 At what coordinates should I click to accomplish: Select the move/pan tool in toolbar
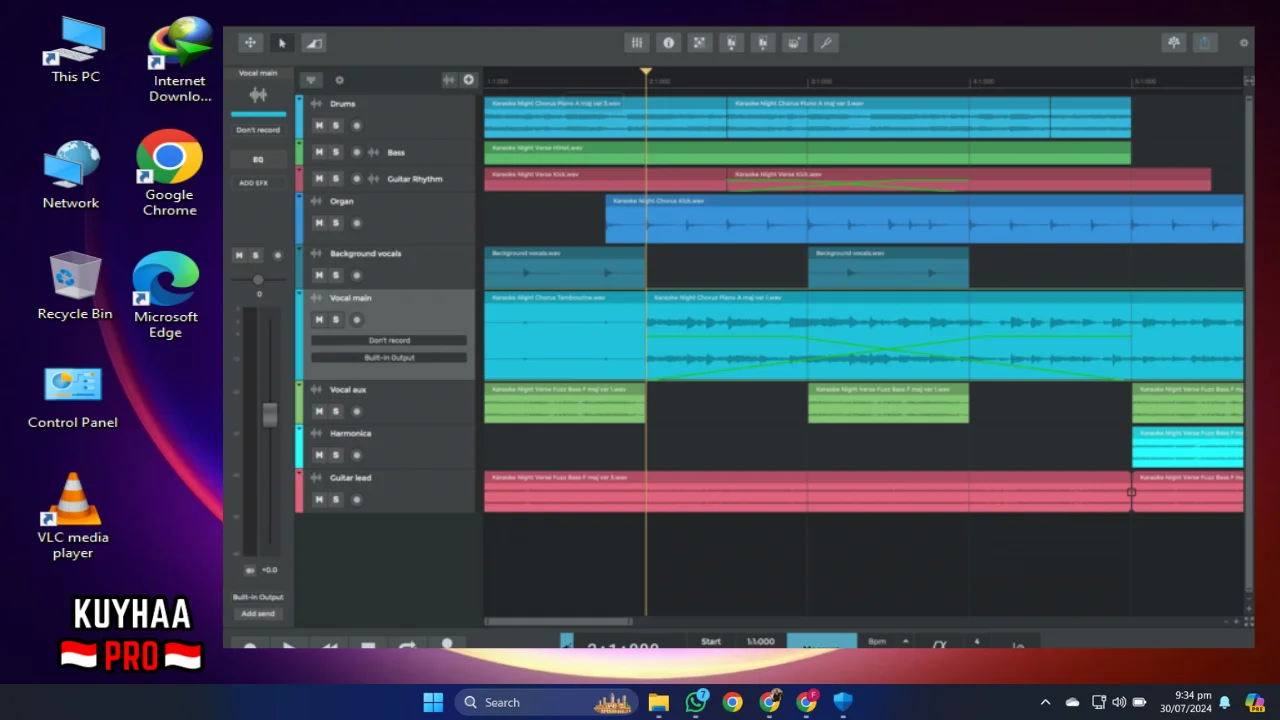point(250,43)
